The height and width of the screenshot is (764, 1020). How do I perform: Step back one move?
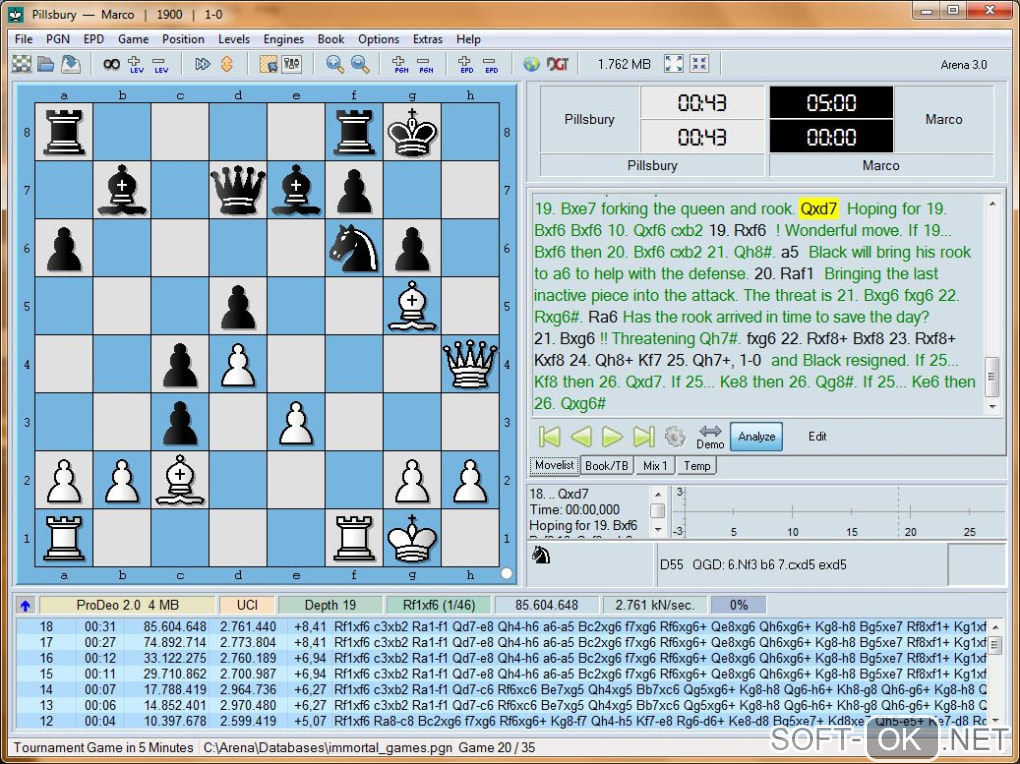click(x=581, y=437)
